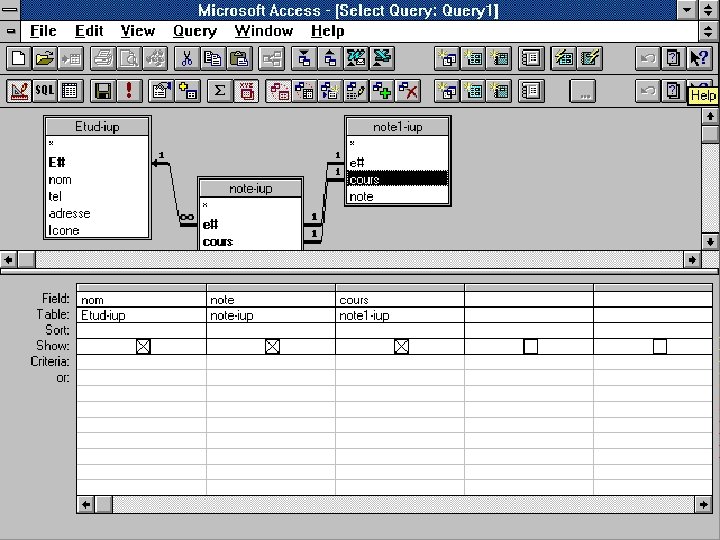
Task: Open Database Window icon in lower toolbar
Action: pos(531,90)
